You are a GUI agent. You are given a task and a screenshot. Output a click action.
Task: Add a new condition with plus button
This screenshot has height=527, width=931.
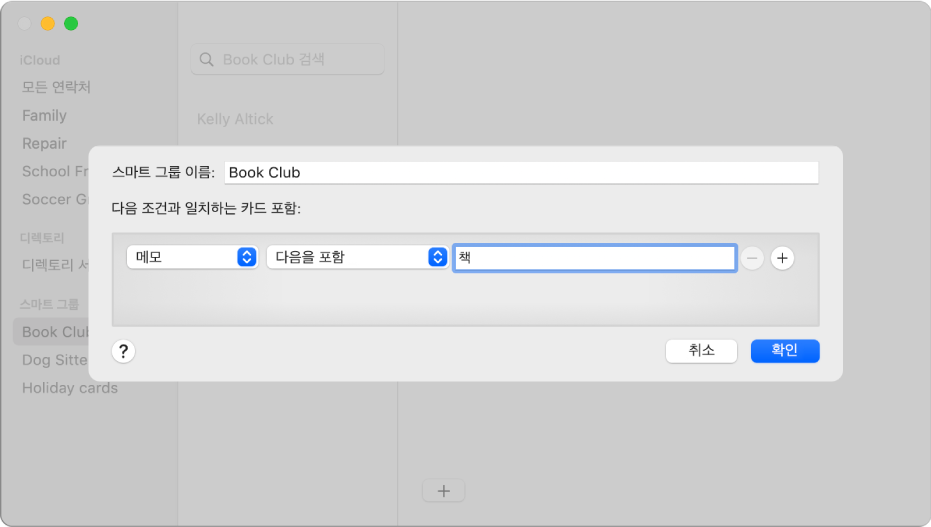coord(783,258)
